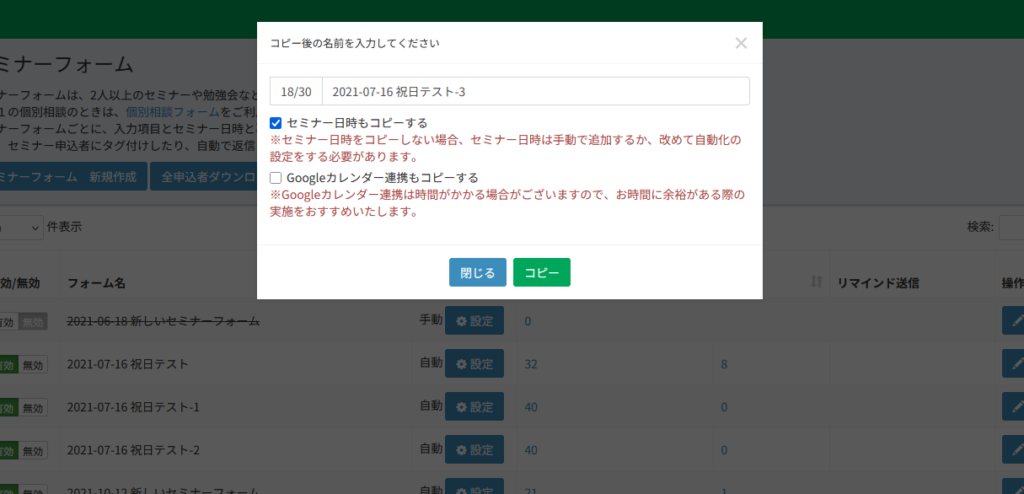The height and width of the screenshot is (494, 1024).
Task: Open gear 設定 for 祝日テスト-1 row
Action: [474, 407]
